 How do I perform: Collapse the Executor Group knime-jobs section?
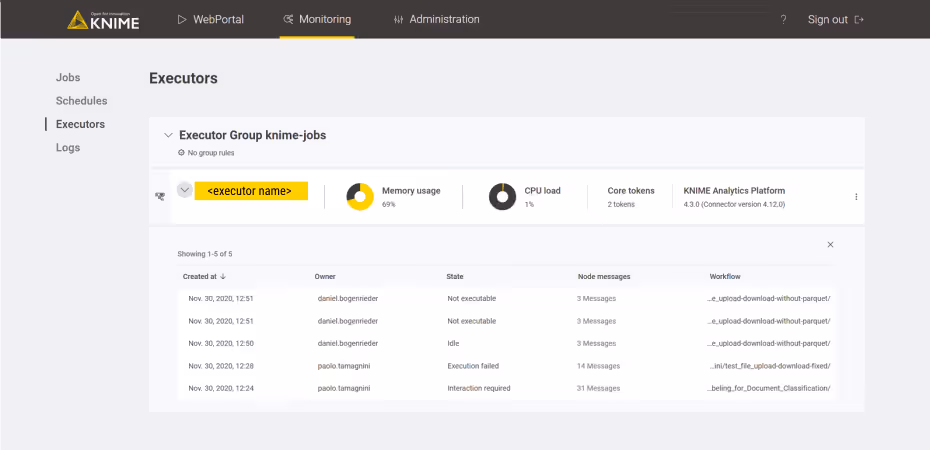coord(168,135)
